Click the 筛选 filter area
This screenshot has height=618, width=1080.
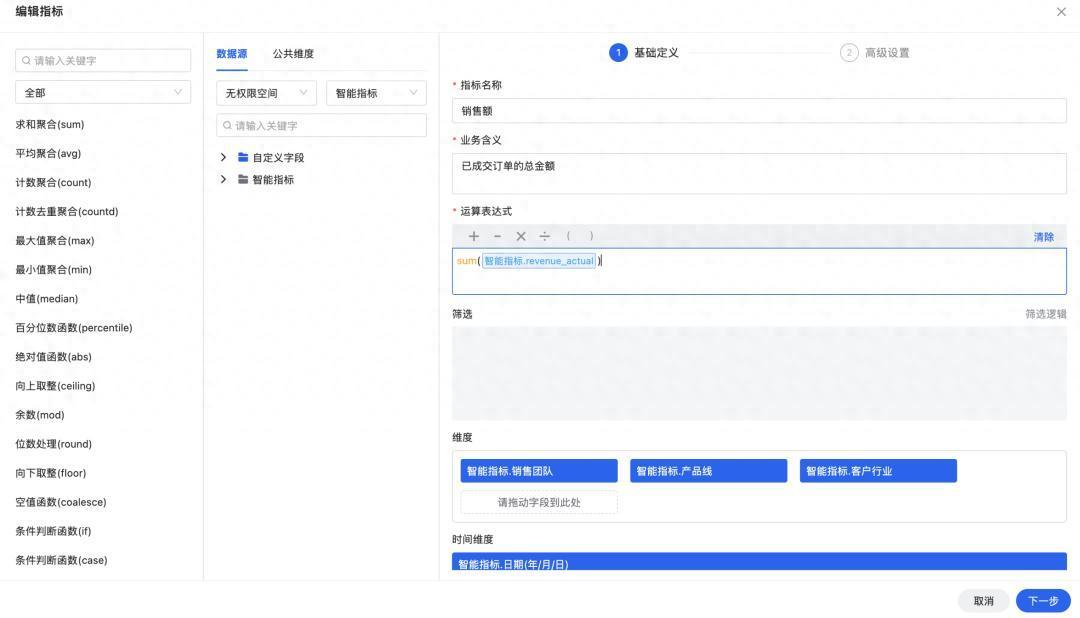click(x=759, y=373)
